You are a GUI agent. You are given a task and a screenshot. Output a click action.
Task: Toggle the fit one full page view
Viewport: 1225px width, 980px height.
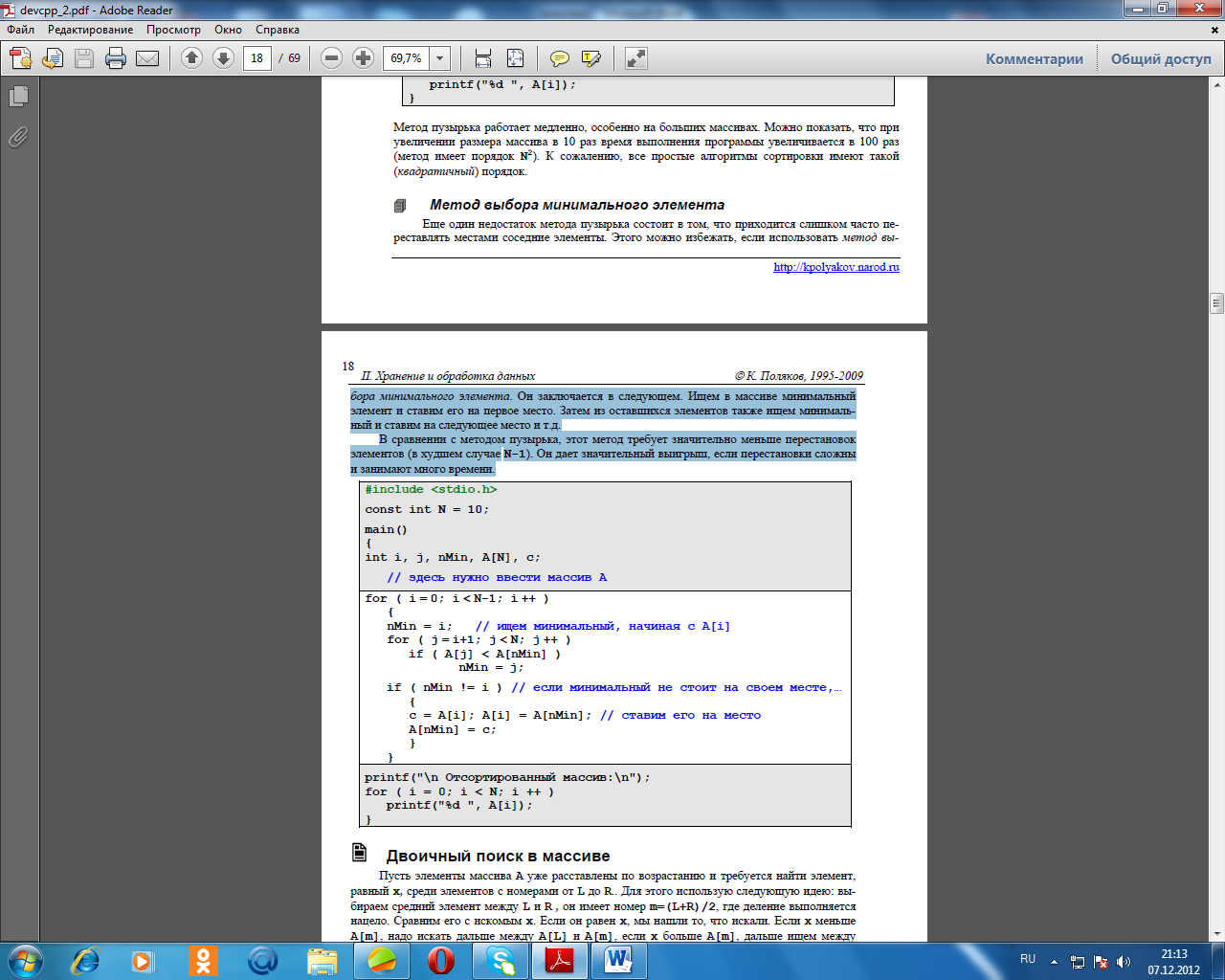point(515,58)
